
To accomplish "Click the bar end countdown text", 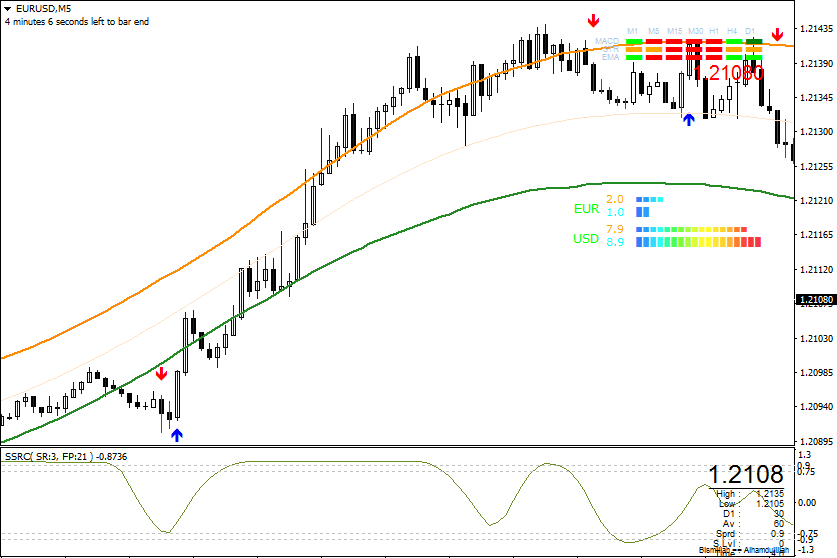I will [77, 21].
